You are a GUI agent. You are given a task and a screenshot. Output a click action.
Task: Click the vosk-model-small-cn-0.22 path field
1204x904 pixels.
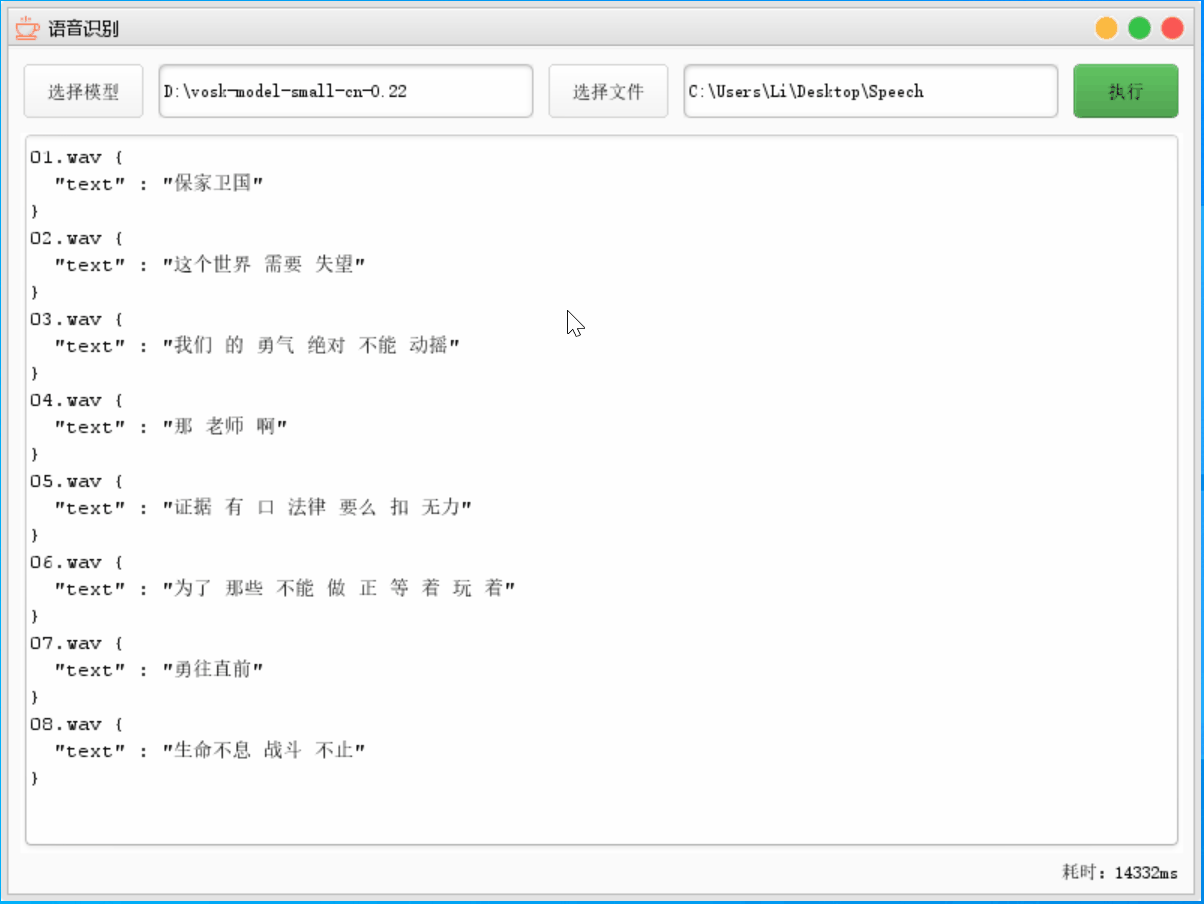click(345, 91)
